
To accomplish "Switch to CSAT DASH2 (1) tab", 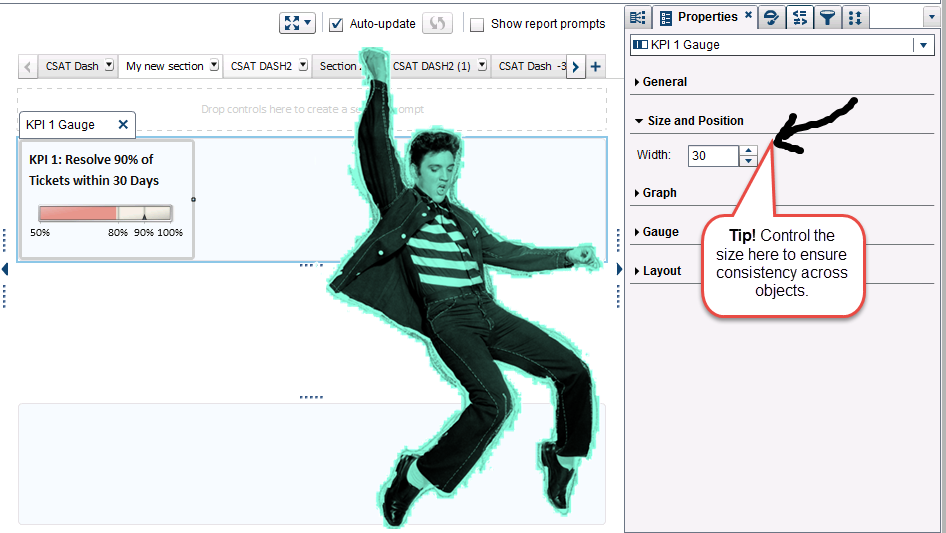I will coord(431,66).
